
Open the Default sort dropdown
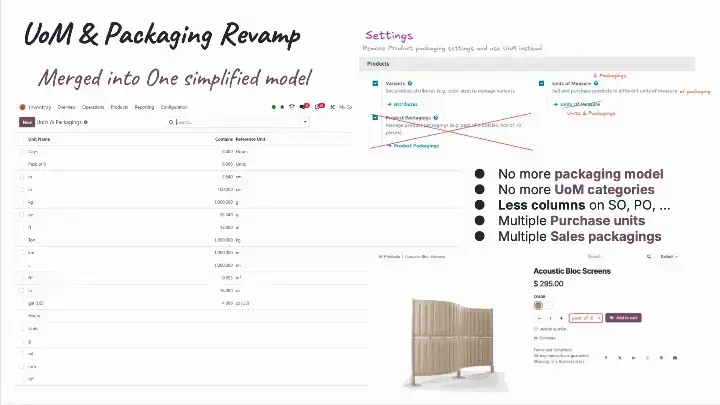[x=669, y=257]
